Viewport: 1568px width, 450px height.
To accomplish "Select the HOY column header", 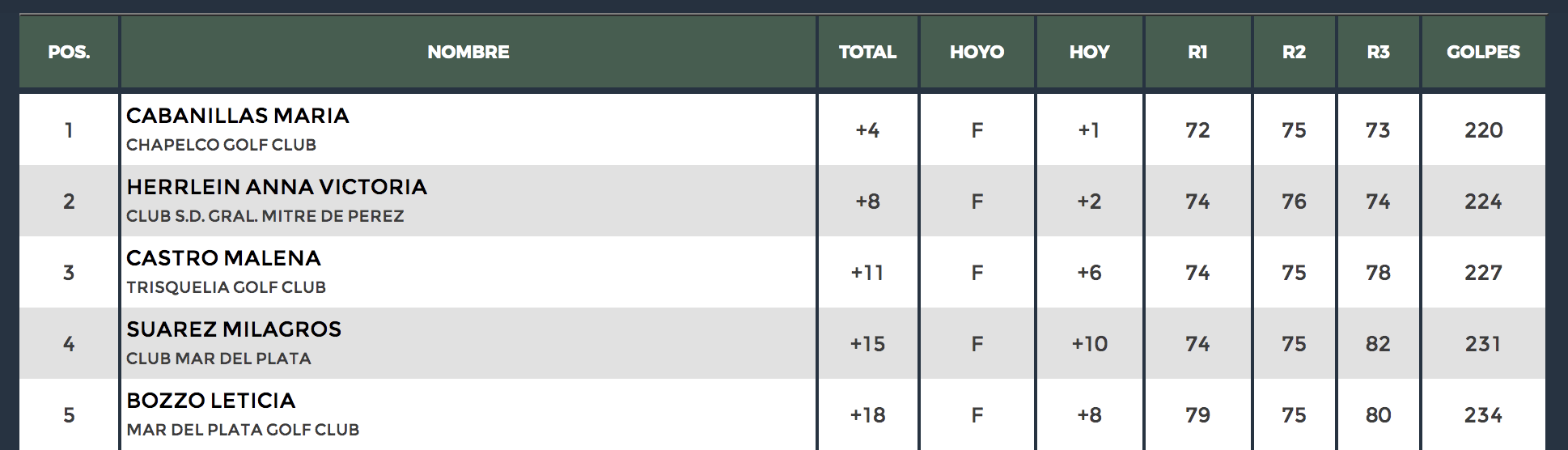I will 1089,52.
